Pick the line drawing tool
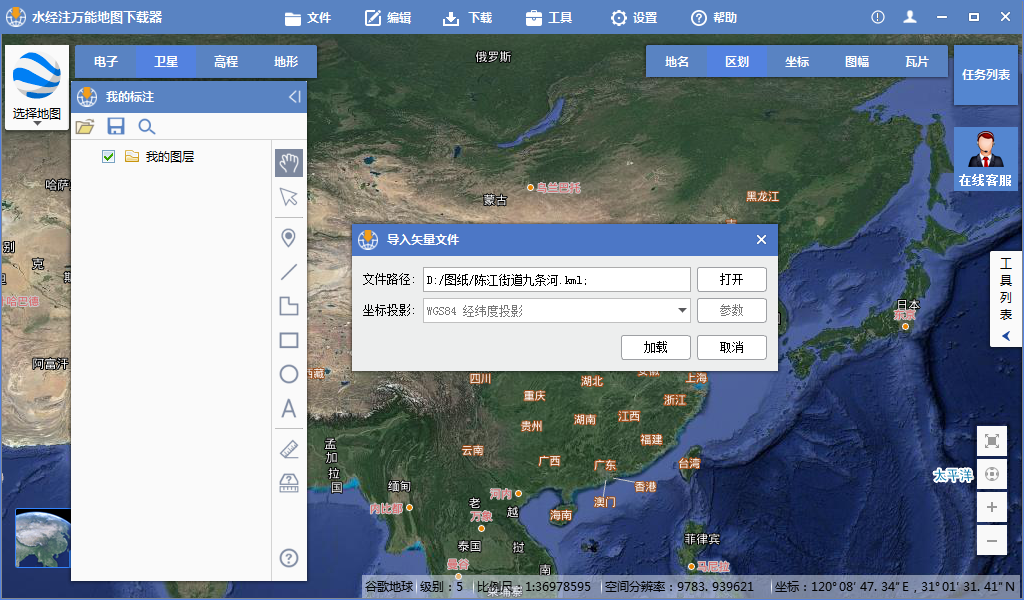 click(289, 272)
